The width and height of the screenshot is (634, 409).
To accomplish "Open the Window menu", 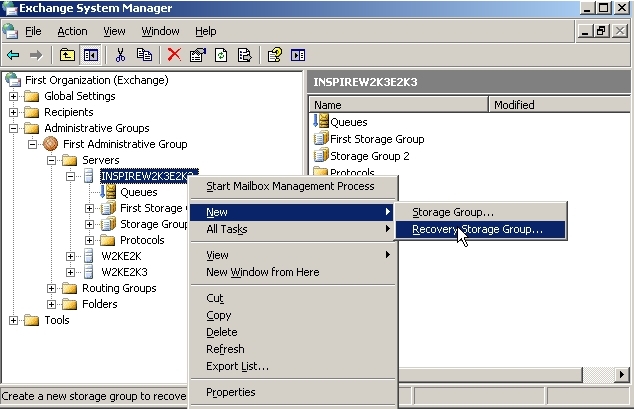I will click(x=160, y=31).
